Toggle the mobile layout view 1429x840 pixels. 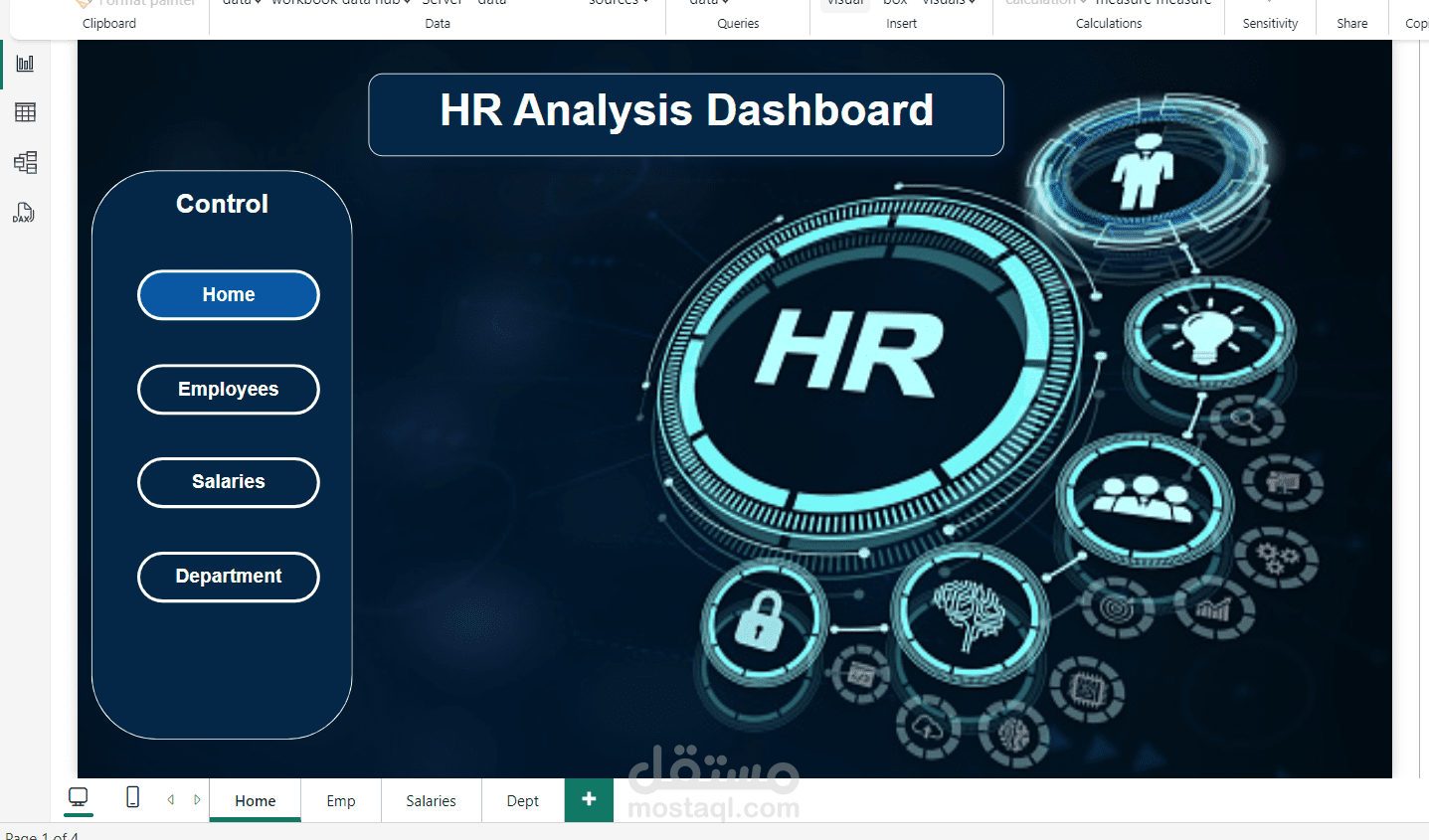click(132, 798)
